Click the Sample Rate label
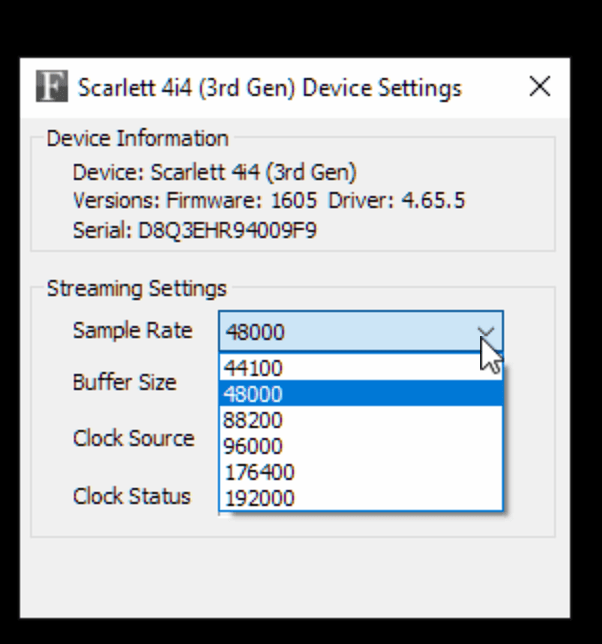The height and width of the screenshot is (644, 602). tap(132, 331)
